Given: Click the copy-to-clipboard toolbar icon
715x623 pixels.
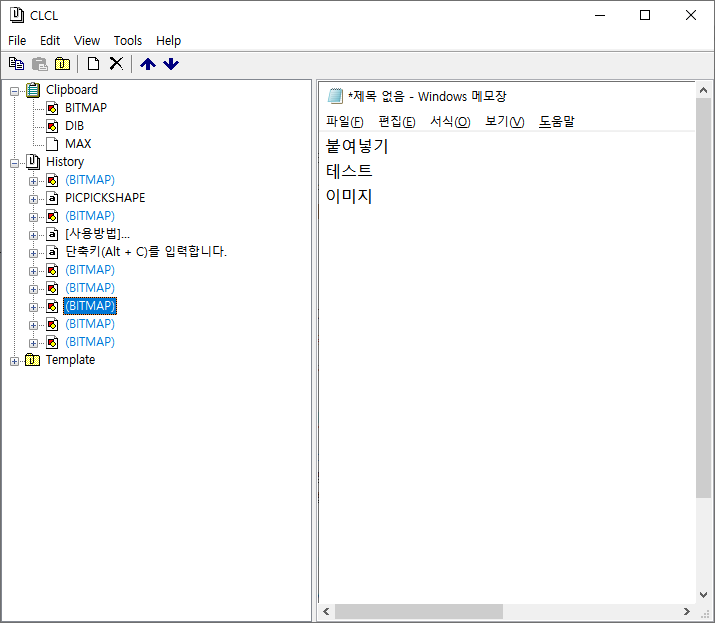Looking at the screenshot, I should (16, 64).
